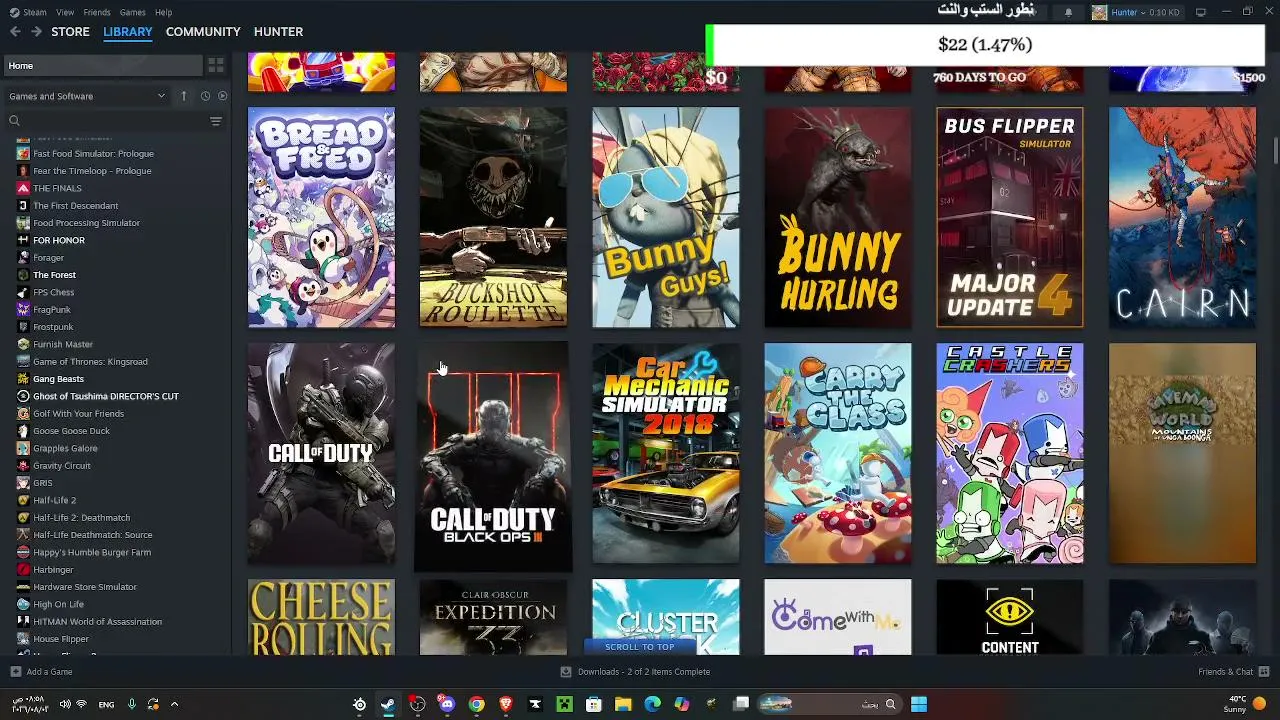This screenshot has width=1280, height=720.
Task: Click the sidebar game search field
Action: [x=115, y=121]
